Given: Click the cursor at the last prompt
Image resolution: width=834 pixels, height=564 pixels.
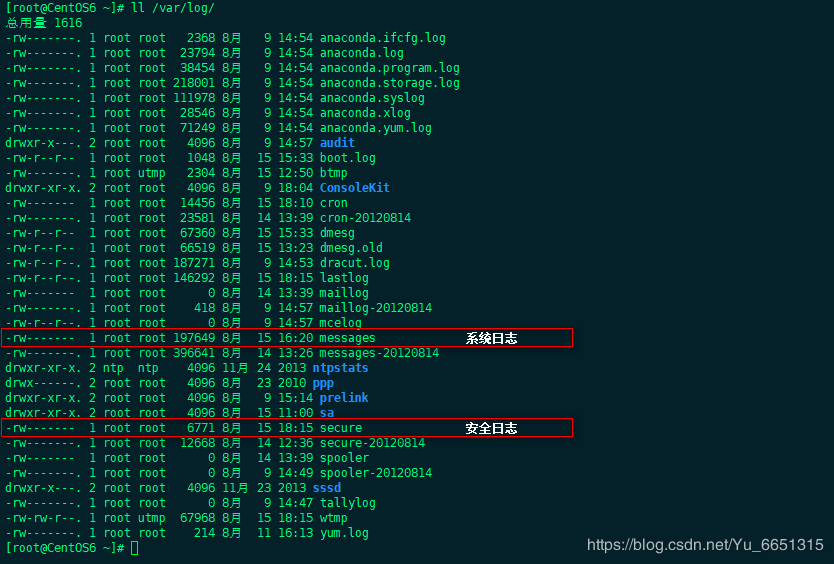Looking at the screenshot, I should tap(135, 548).
